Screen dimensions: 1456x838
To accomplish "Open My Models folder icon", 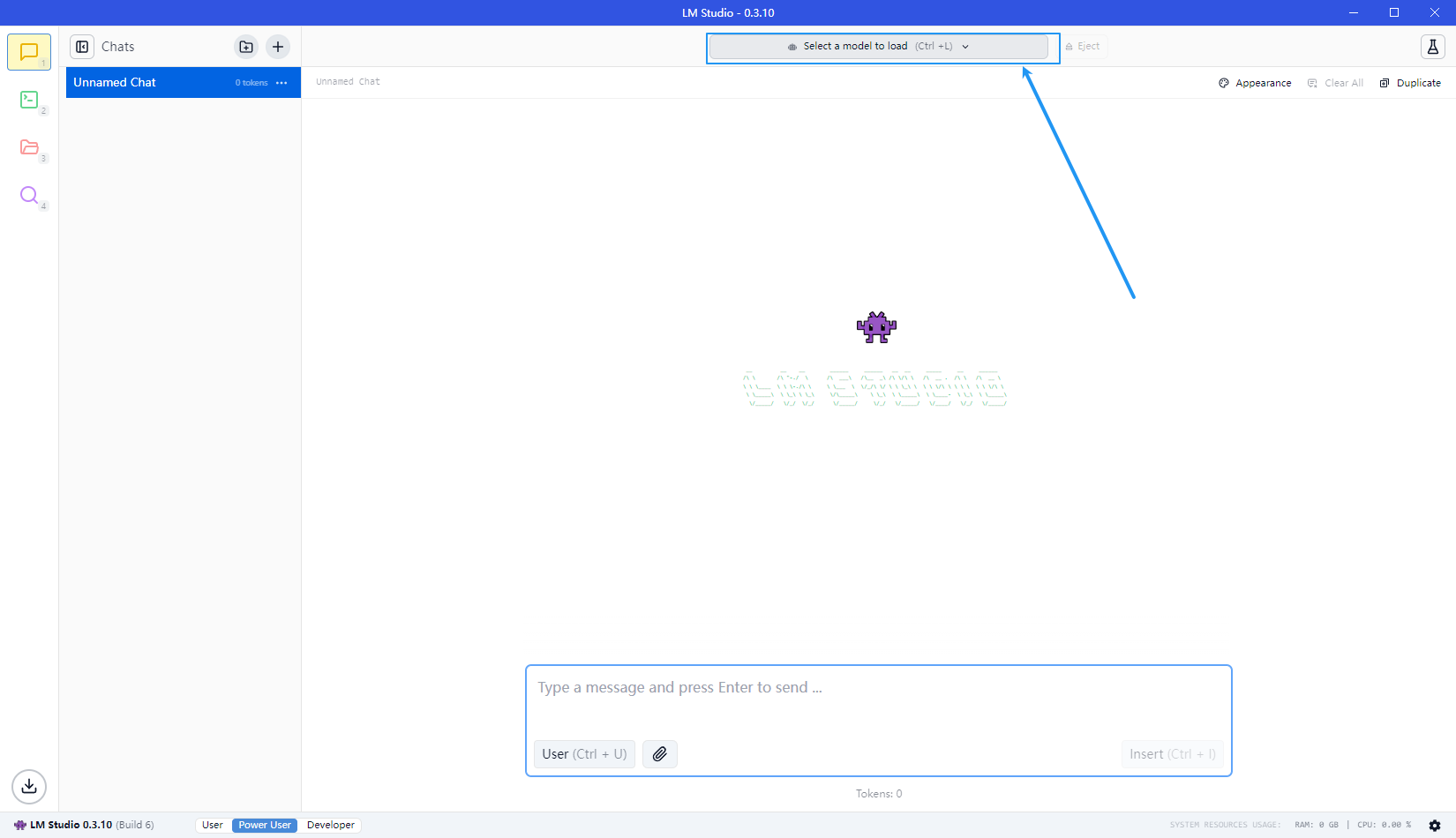I will 29,147.
